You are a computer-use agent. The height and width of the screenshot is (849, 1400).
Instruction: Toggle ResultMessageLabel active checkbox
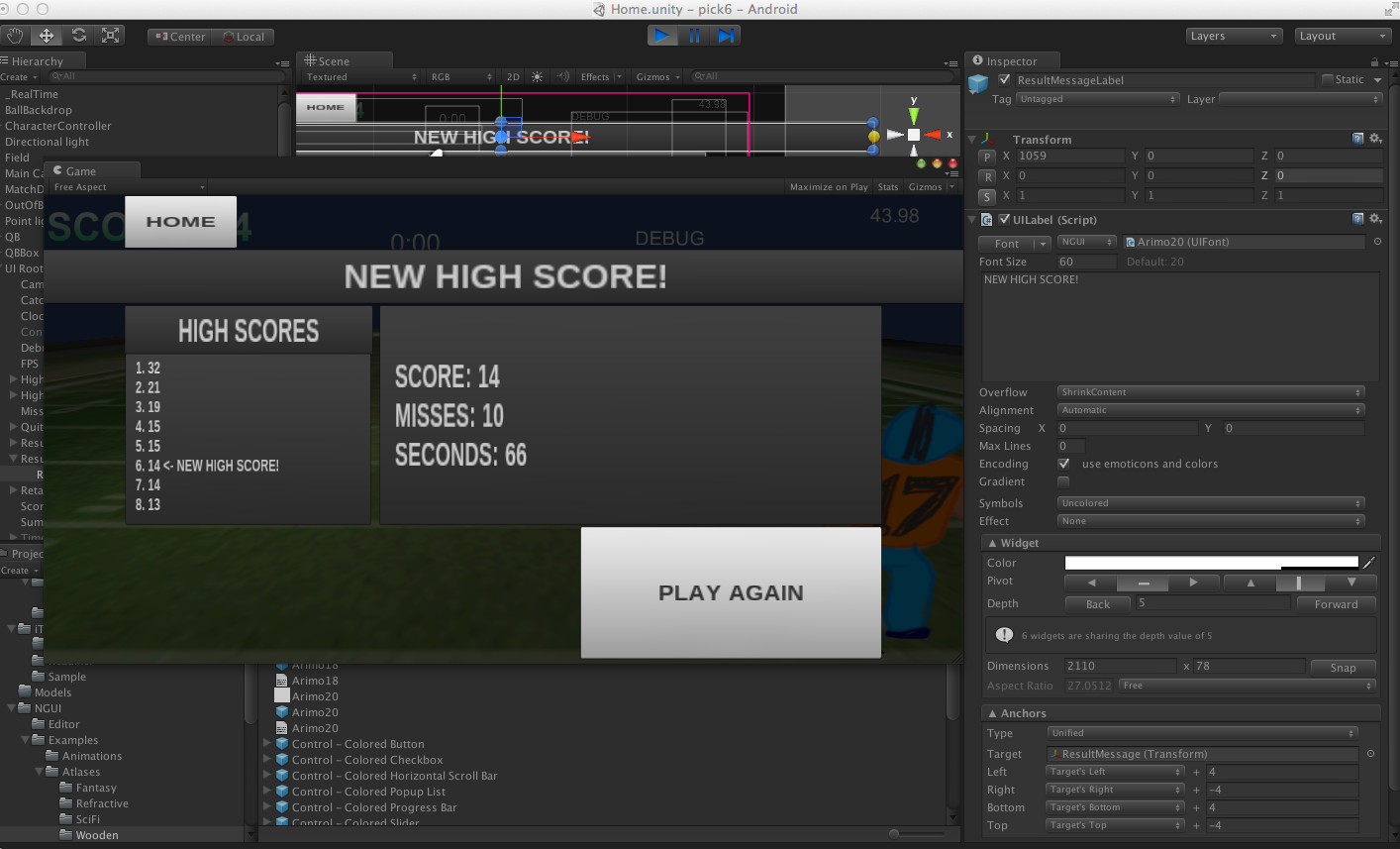(1004, 79)
